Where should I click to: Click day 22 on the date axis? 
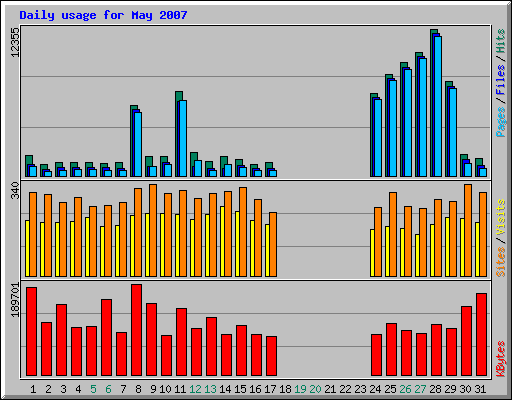[345, 389]
